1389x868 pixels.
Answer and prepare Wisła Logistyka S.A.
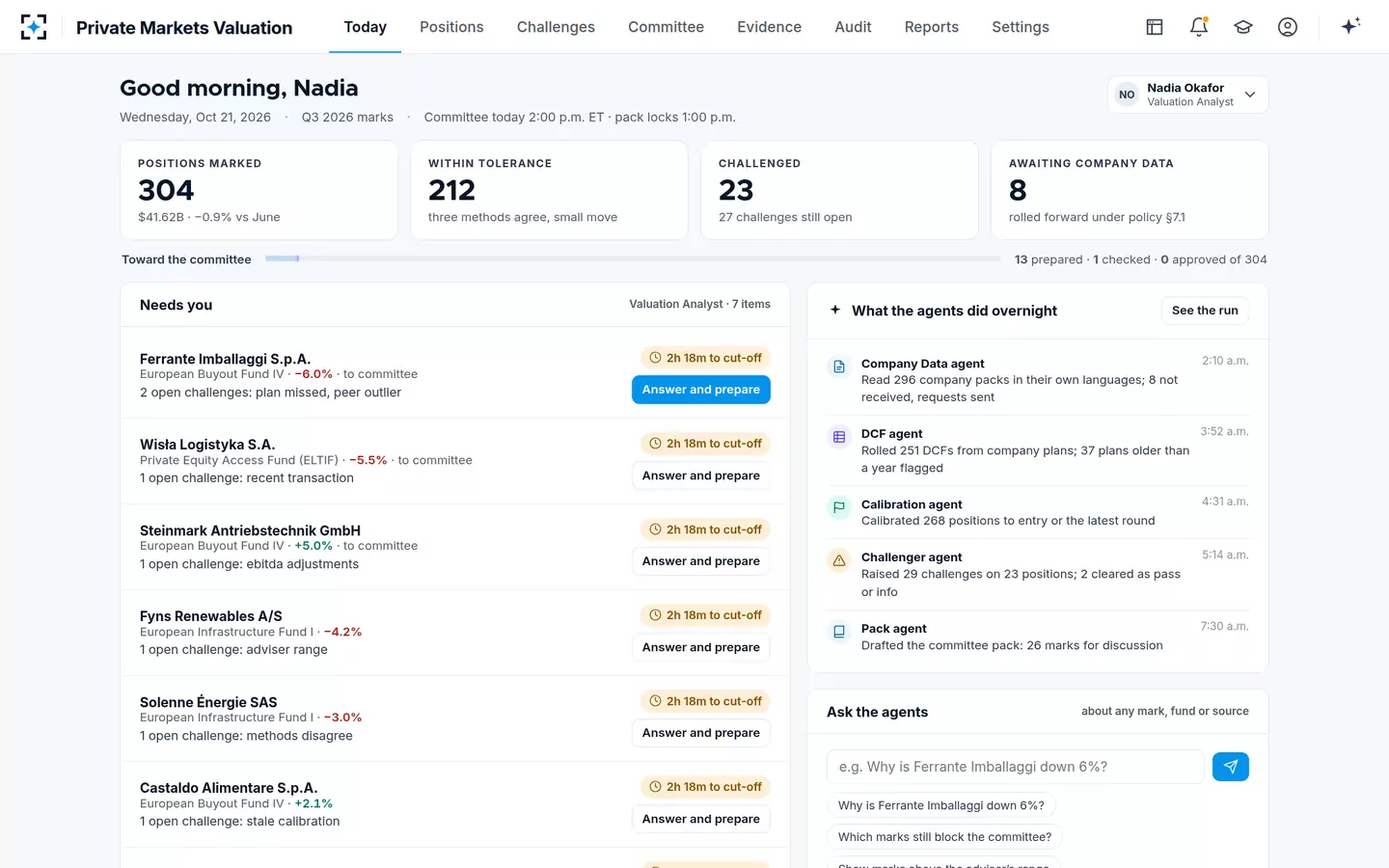pos(701,475)
